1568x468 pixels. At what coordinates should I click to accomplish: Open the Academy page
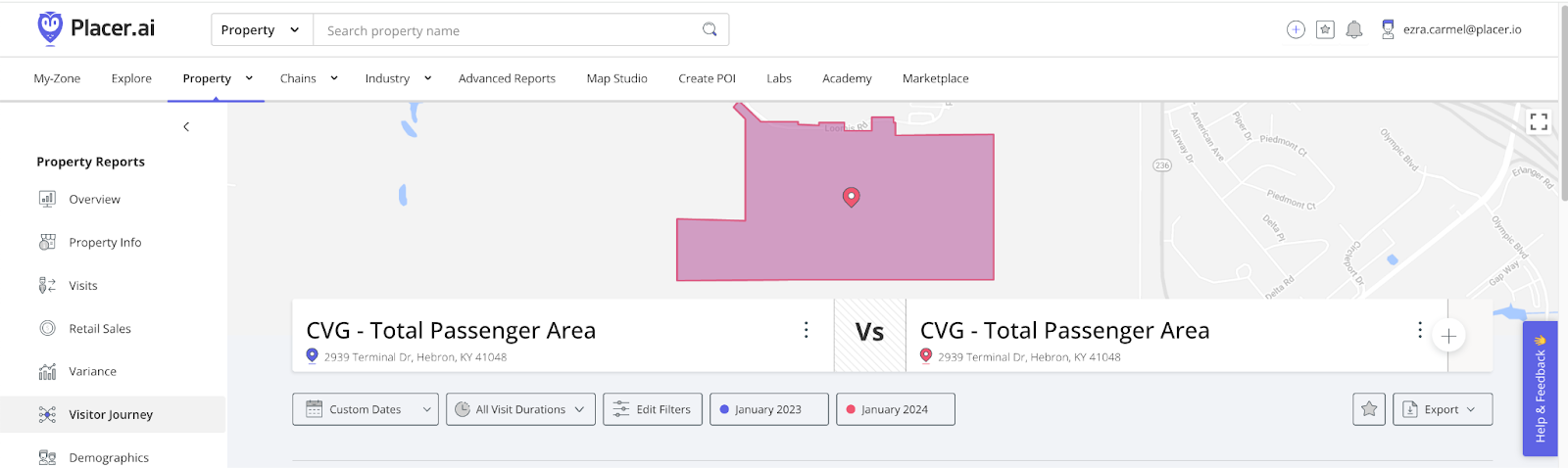click(847, 78)
